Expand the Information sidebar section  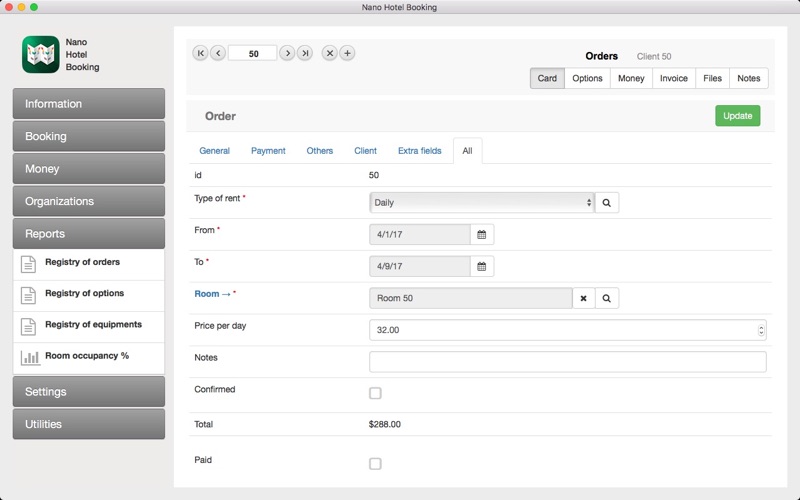(89, 104)
